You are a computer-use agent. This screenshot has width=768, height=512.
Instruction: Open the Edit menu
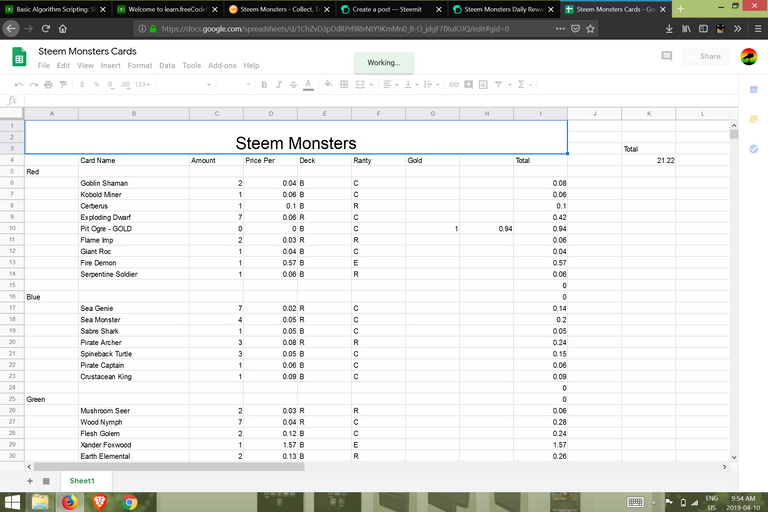pyautogui.click(x=63, y=66)
